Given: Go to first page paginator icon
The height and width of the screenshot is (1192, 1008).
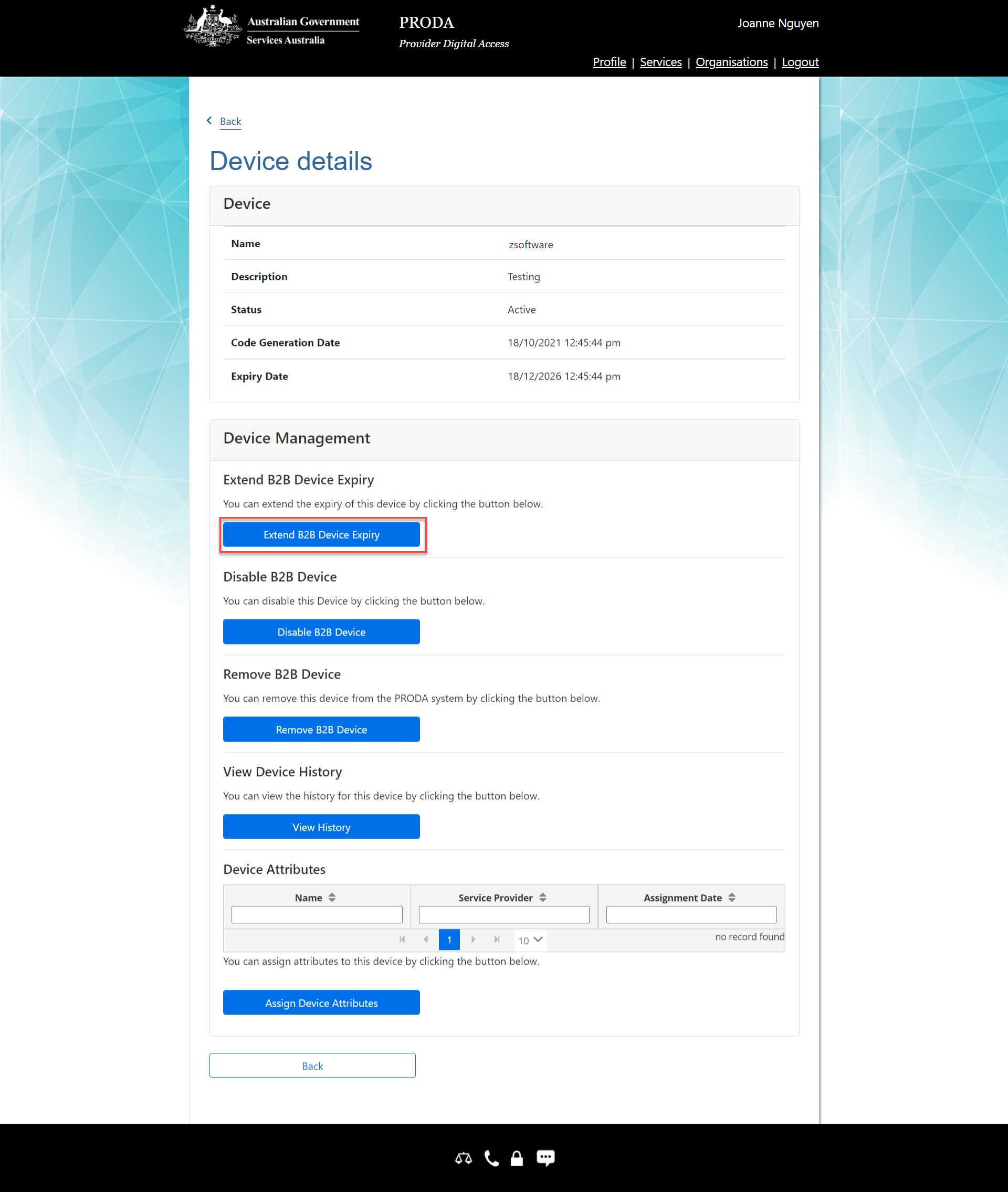Looking at the screenshot, I should pyautogui.click(x=402, y=940).
